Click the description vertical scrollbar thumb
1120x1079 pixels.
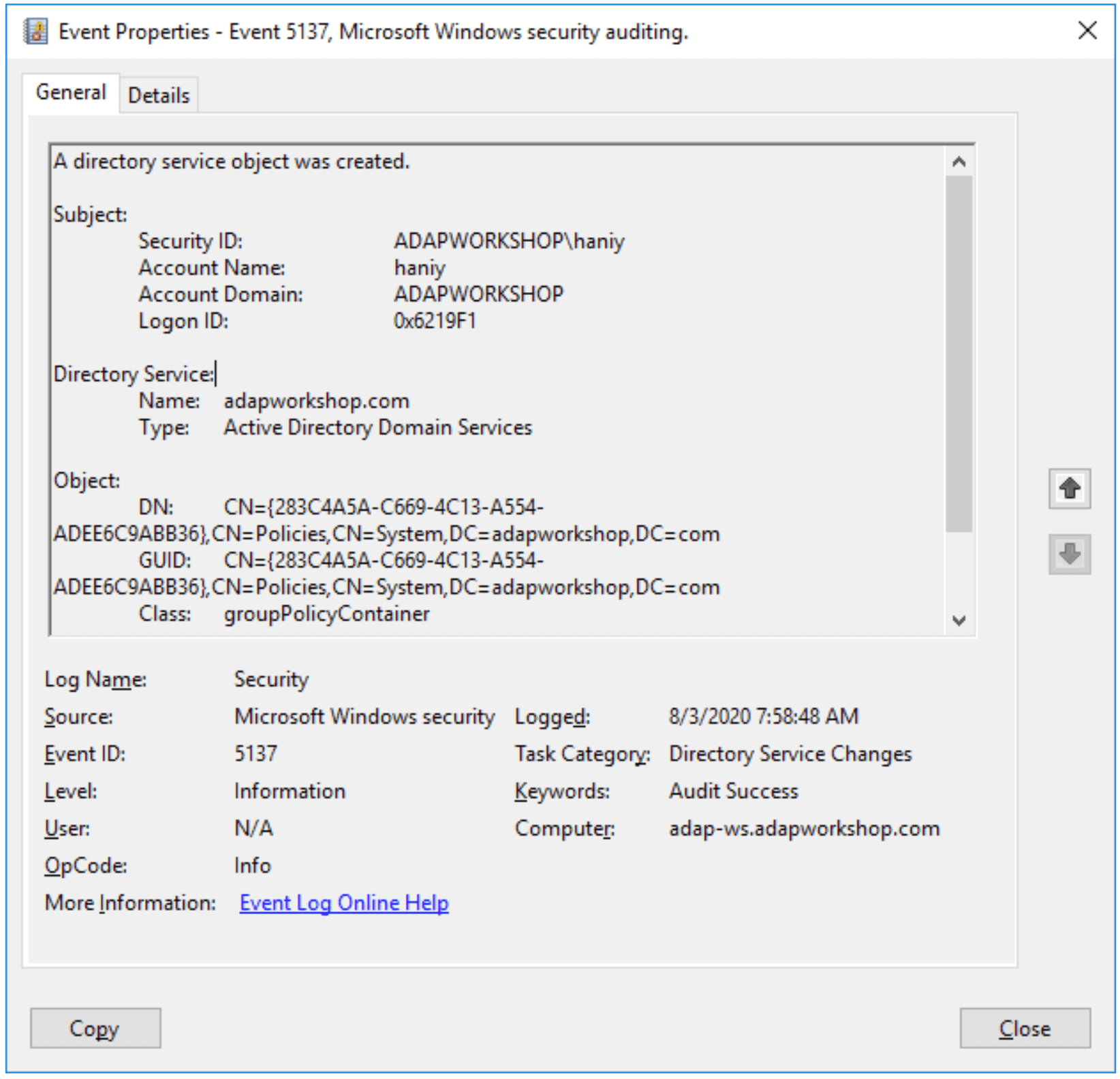coord(959,354)
